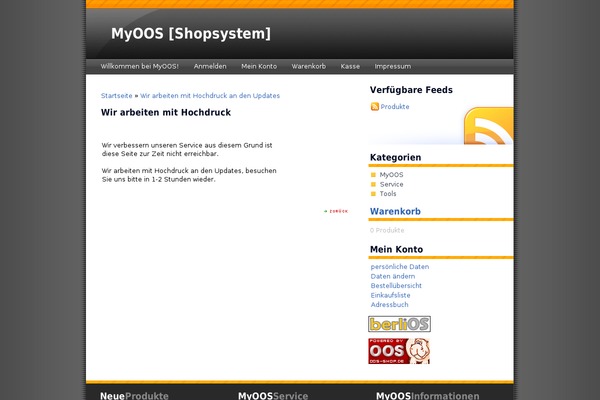Image resolution: width=600 pixels, height=400 pixels.
Task: Click the Wir arbeiten mit Hochdruck heading
Action: click(166, 113)
